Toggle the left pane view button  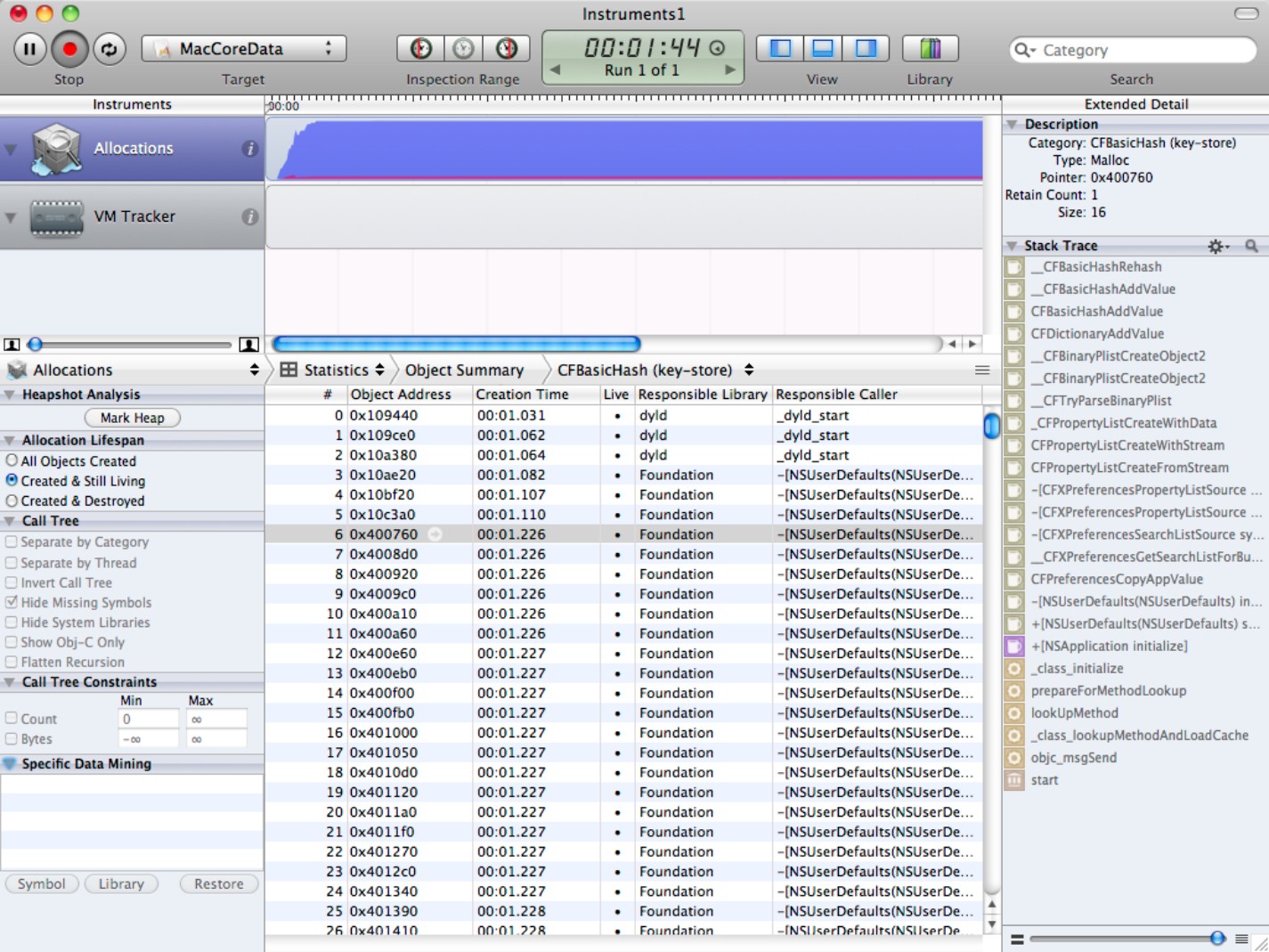[780, 48]
